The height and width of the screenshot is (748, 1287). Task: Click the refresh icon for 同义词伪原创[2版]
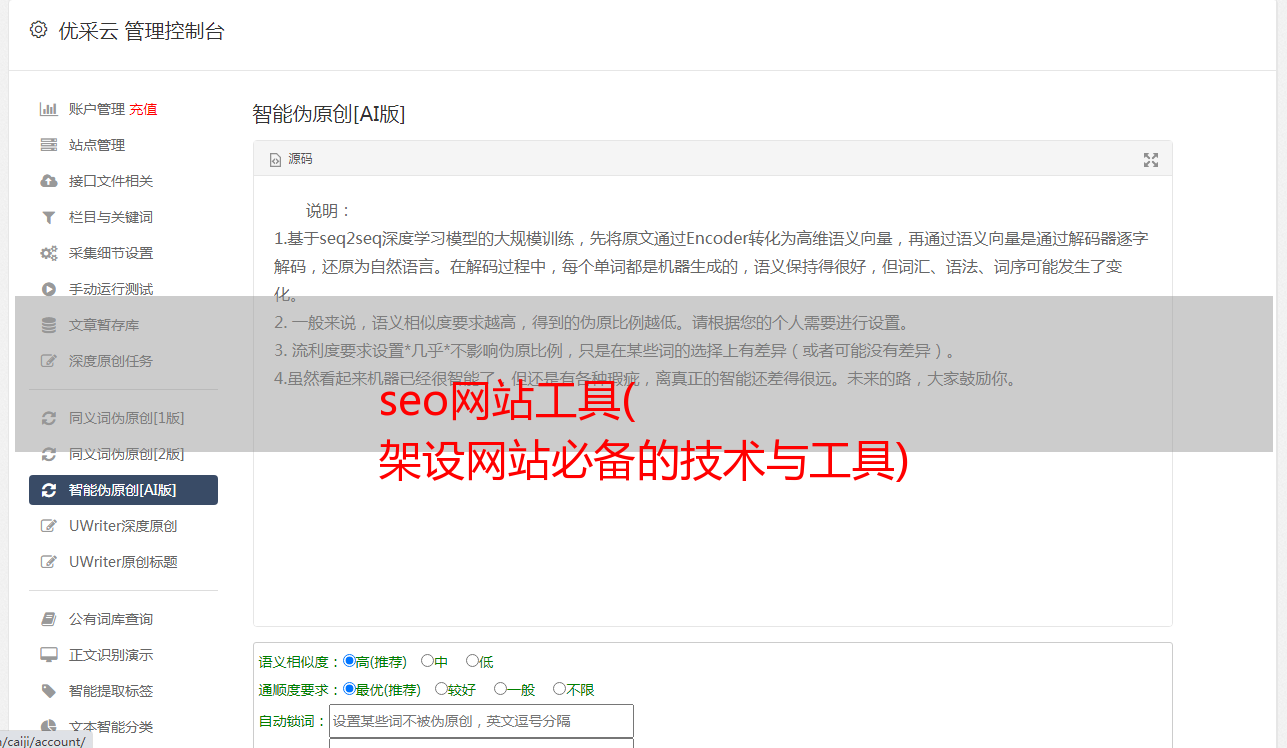48,454
